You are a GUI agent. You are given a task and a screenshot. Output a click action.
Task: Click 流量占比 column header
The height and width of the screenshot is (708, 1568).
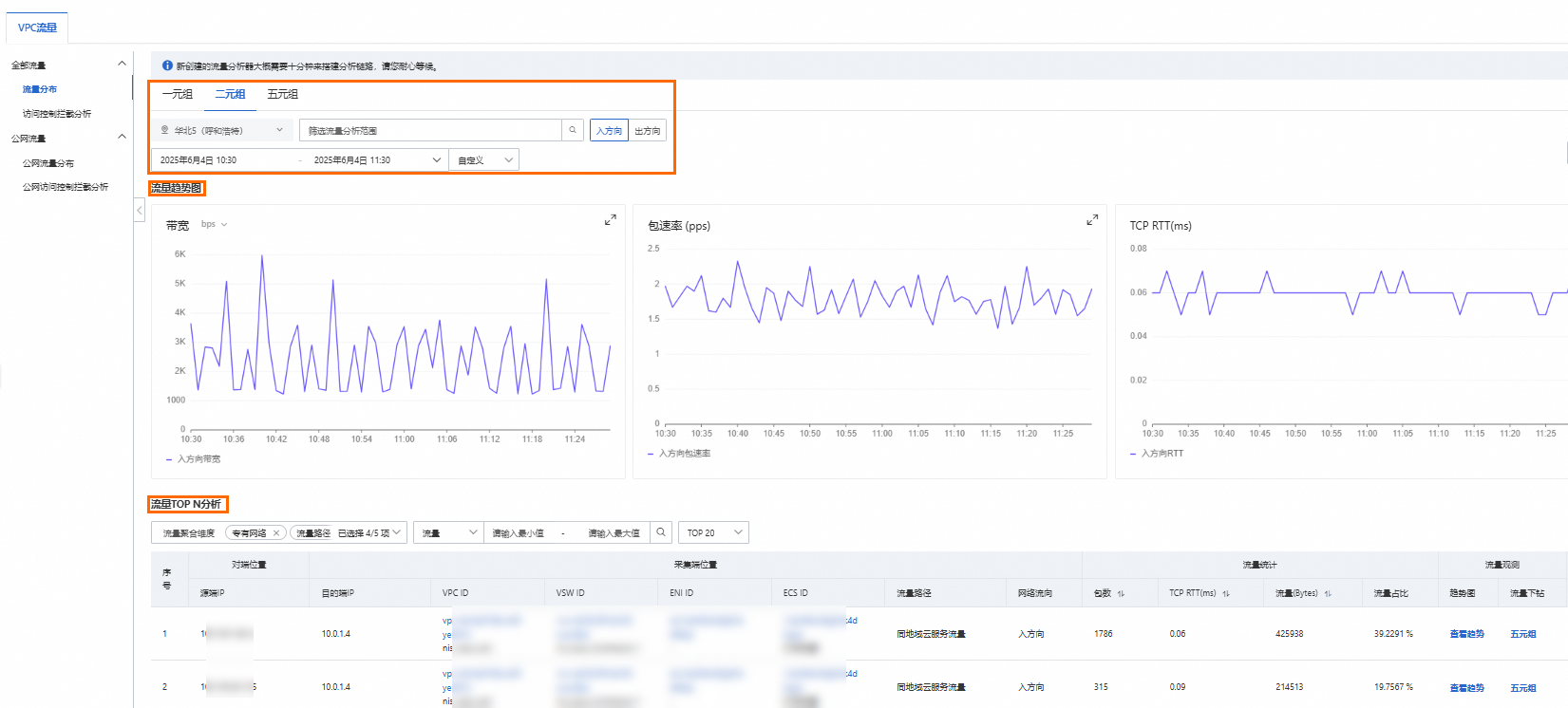[x=1390, y=593]
